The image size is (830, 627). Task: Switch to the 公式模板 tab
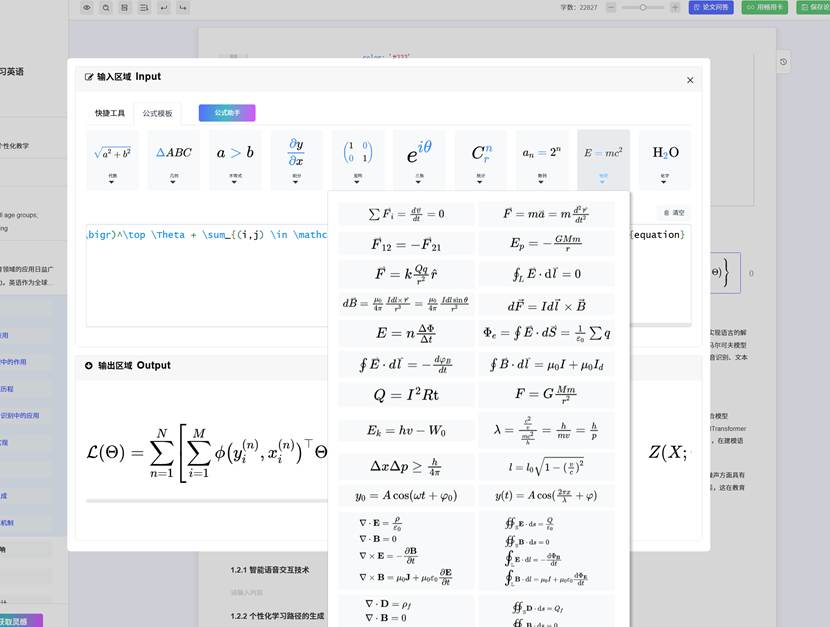pos(157,113)
